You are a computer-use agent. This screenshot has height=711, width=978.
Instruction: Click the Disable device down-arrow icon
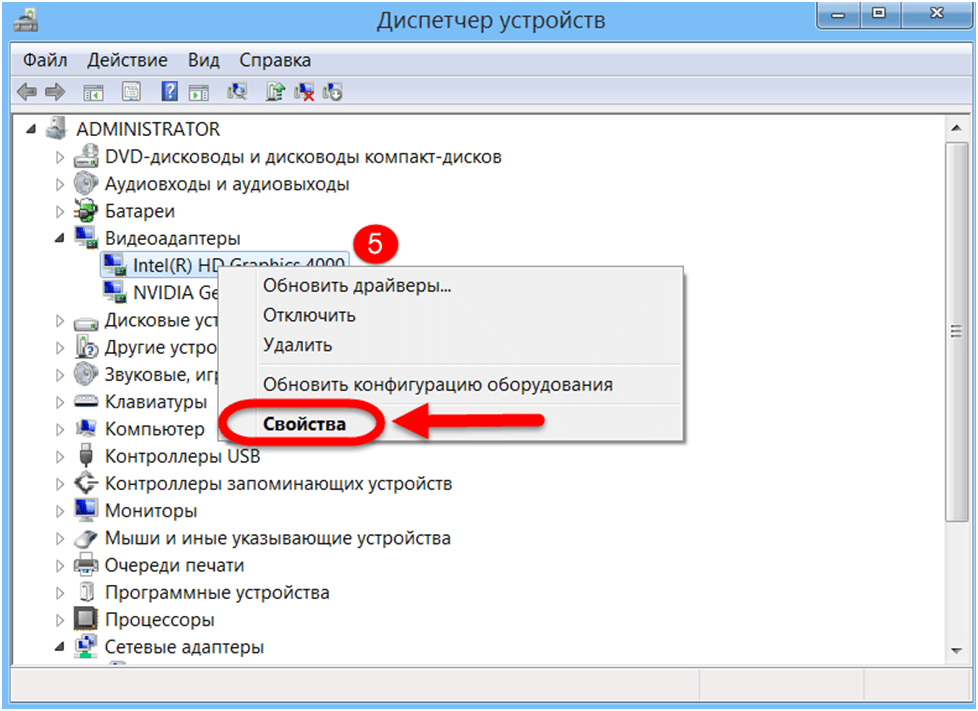pos(332,92)
